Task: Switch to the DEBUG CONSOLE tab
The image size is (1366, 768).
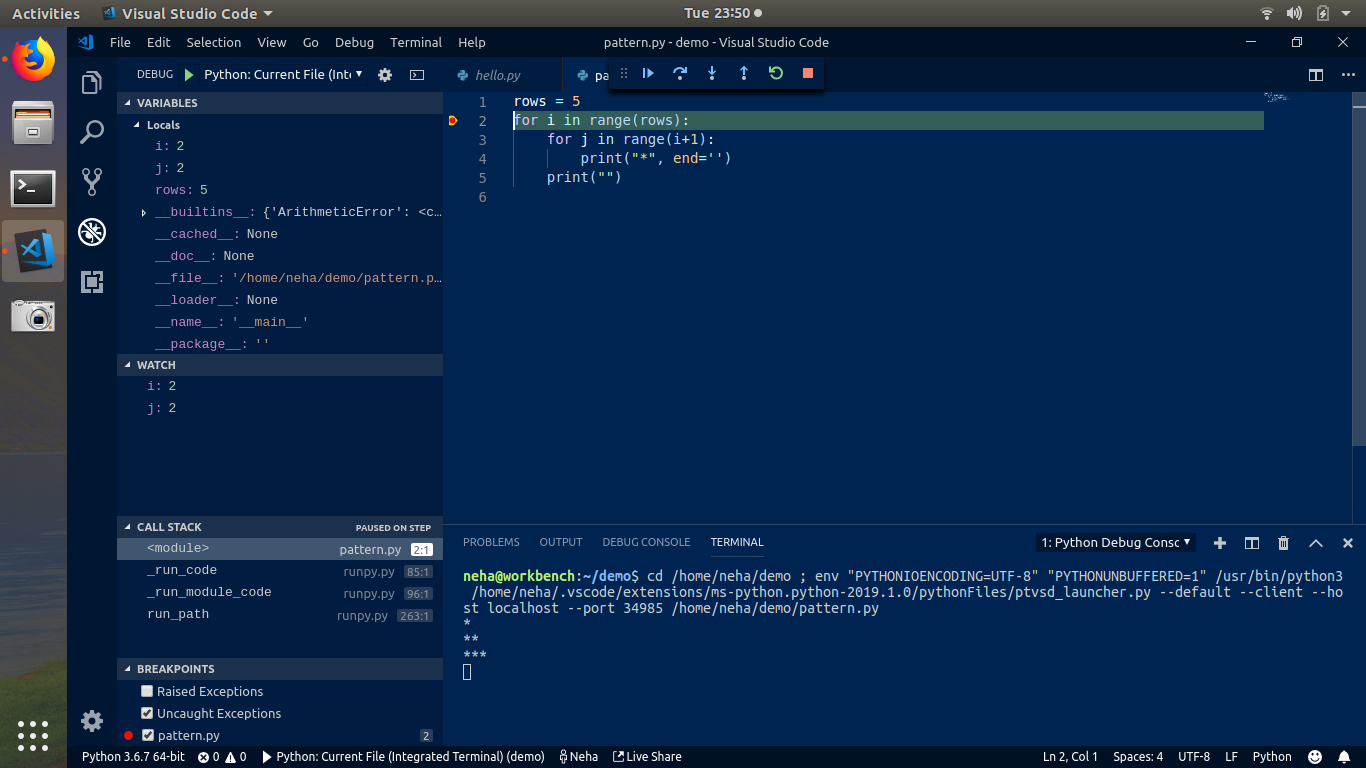Action: point(646,542)
